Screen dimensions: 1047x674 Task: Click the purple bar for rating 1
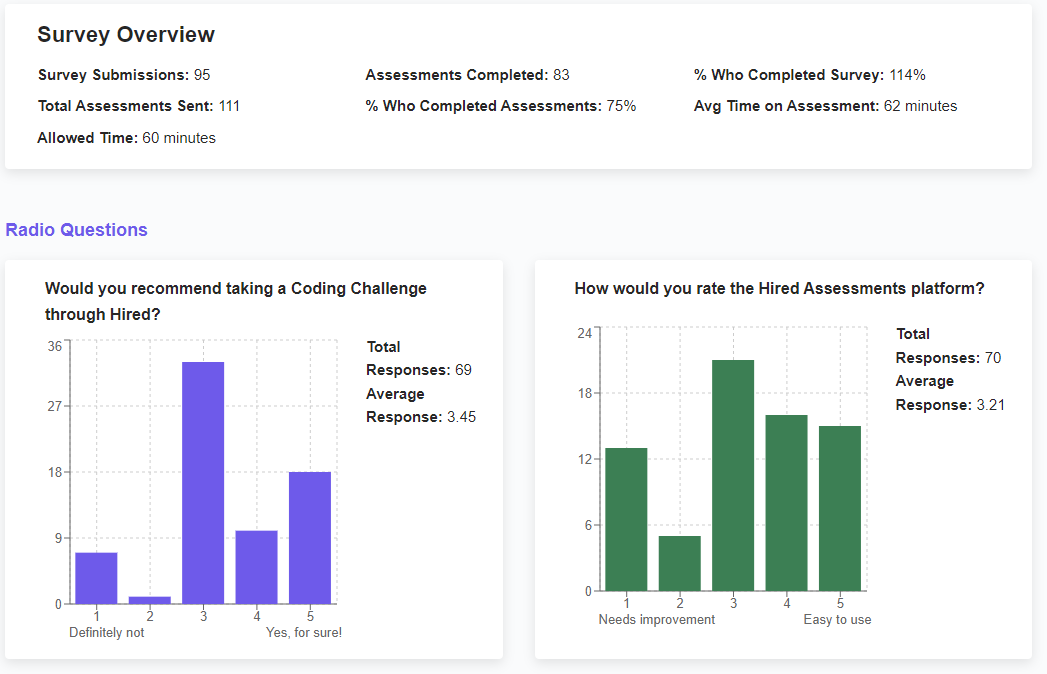[x=96, y=578]
